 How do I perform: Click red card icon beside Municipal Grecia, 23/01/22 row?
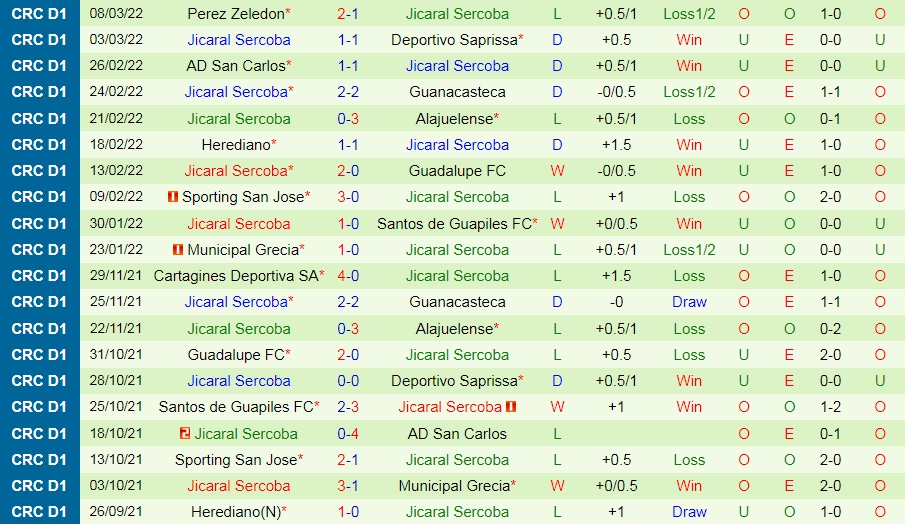[178, 250]
